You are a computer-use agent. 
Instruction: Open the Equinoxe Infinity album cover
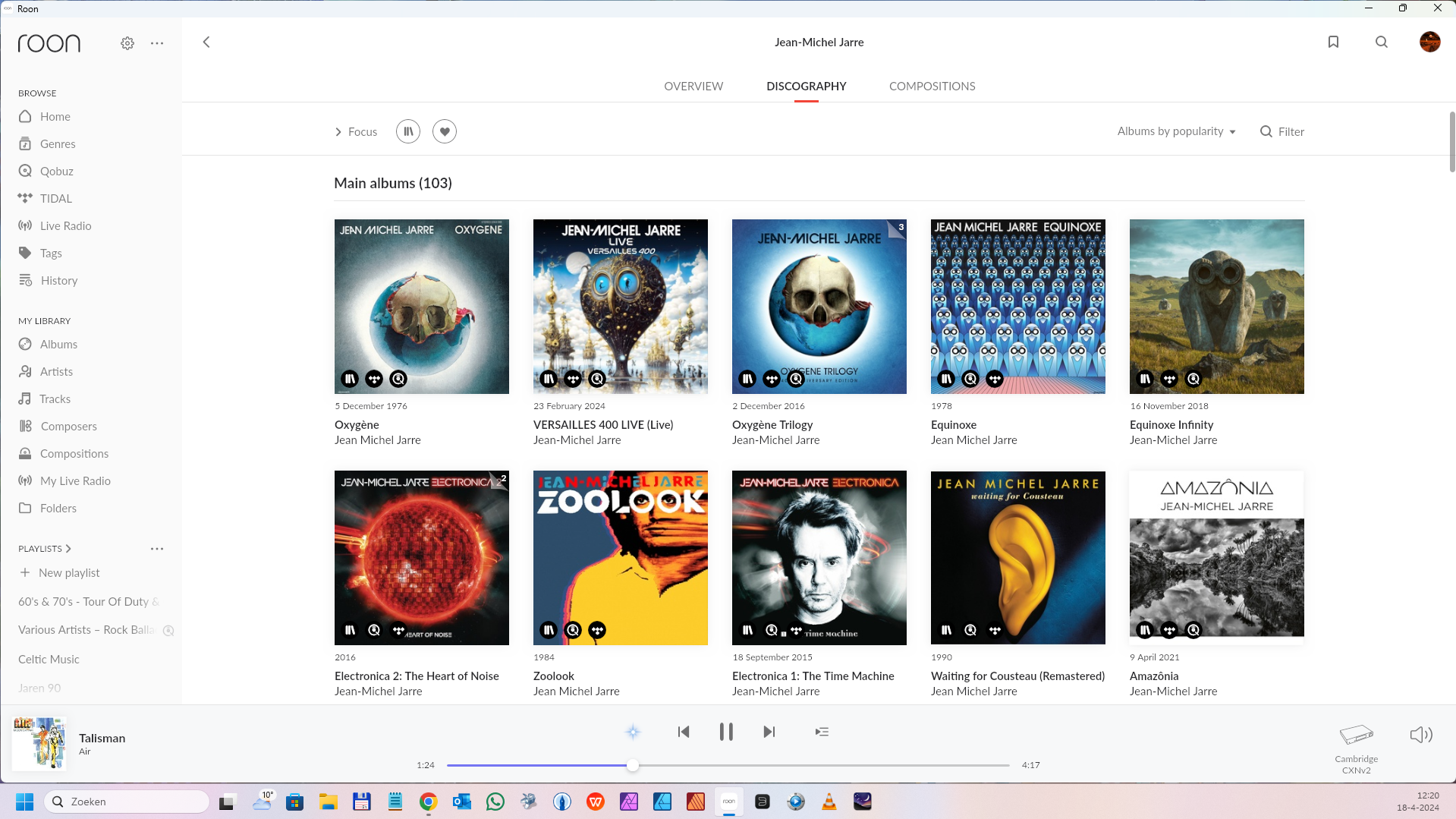1216,306
